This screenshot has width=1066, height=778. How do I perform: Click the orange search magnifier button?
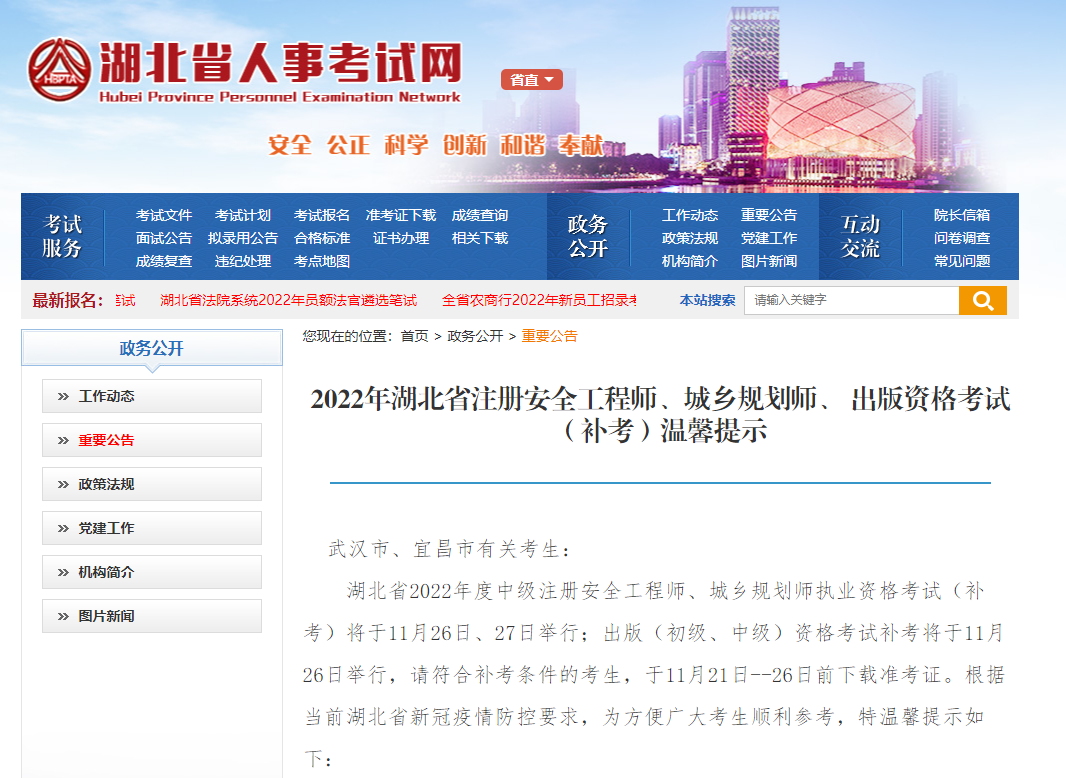tap(982, 300)
